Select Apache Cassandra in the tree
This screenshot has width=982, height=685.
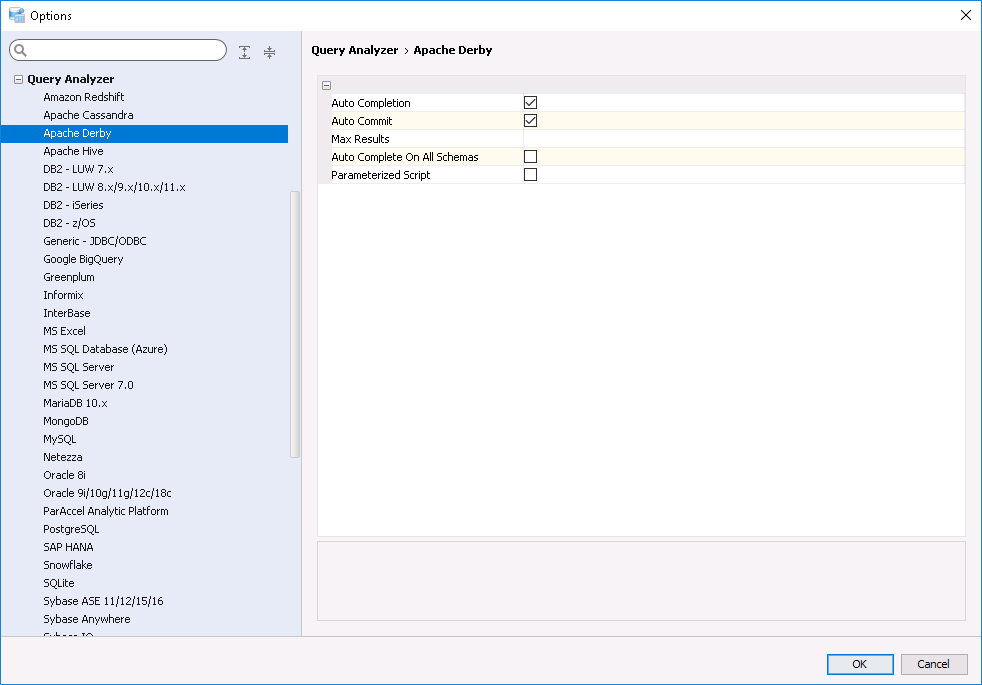click(x=88, y=115)
